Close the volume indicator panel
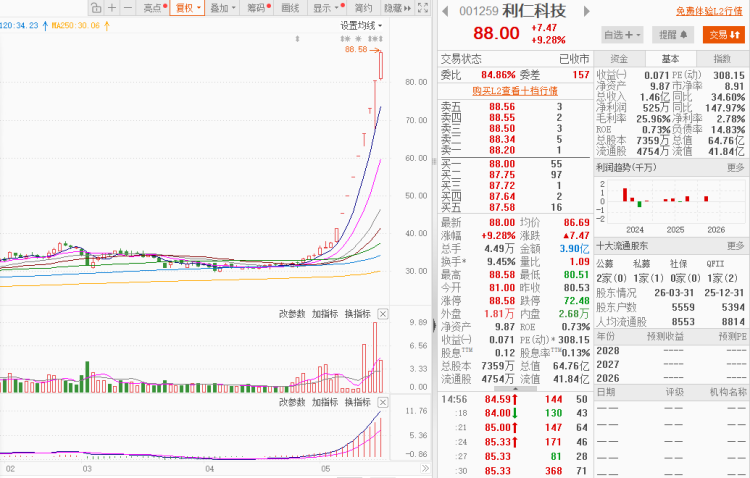The image size is (750, 478). (383, 314)
